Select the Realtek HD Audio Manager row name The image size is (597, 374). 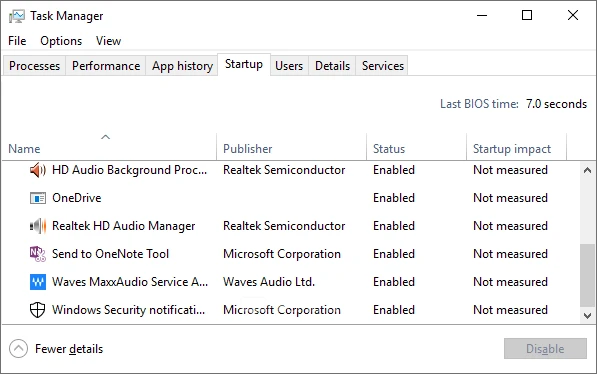[x=123, y=226]
